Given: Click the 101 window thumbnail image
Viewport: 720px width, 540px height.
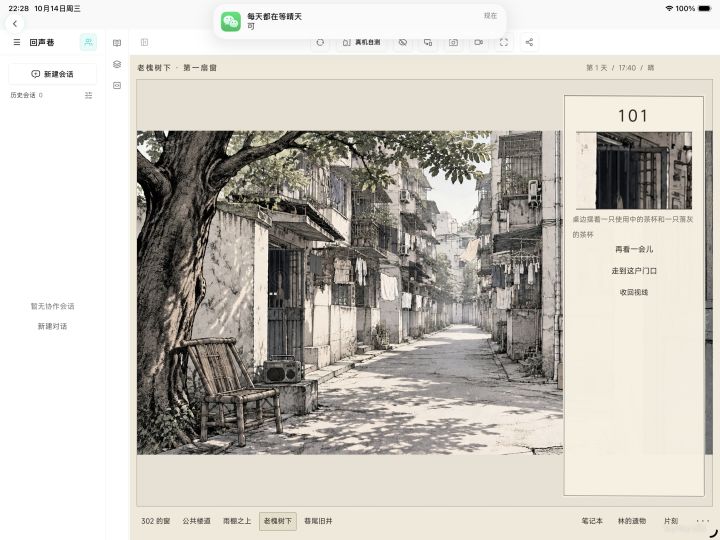Looking at the screenshot, I should point(634,170).
